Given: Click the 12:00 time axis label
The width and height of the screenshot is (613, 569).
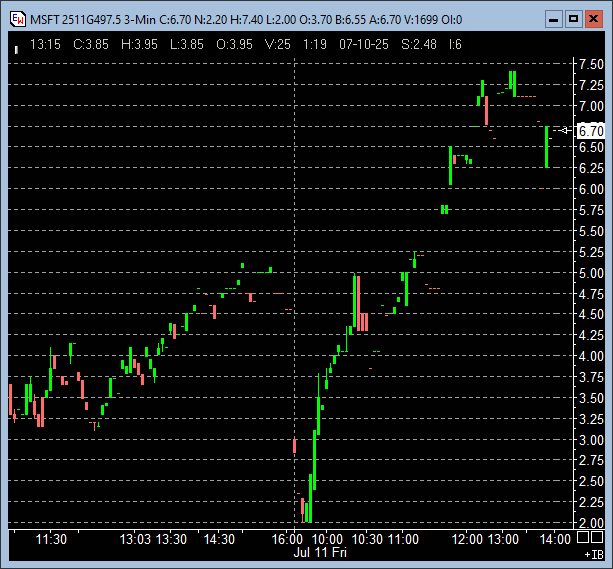Looking at the screenshot, I should (x=467, y=539).
